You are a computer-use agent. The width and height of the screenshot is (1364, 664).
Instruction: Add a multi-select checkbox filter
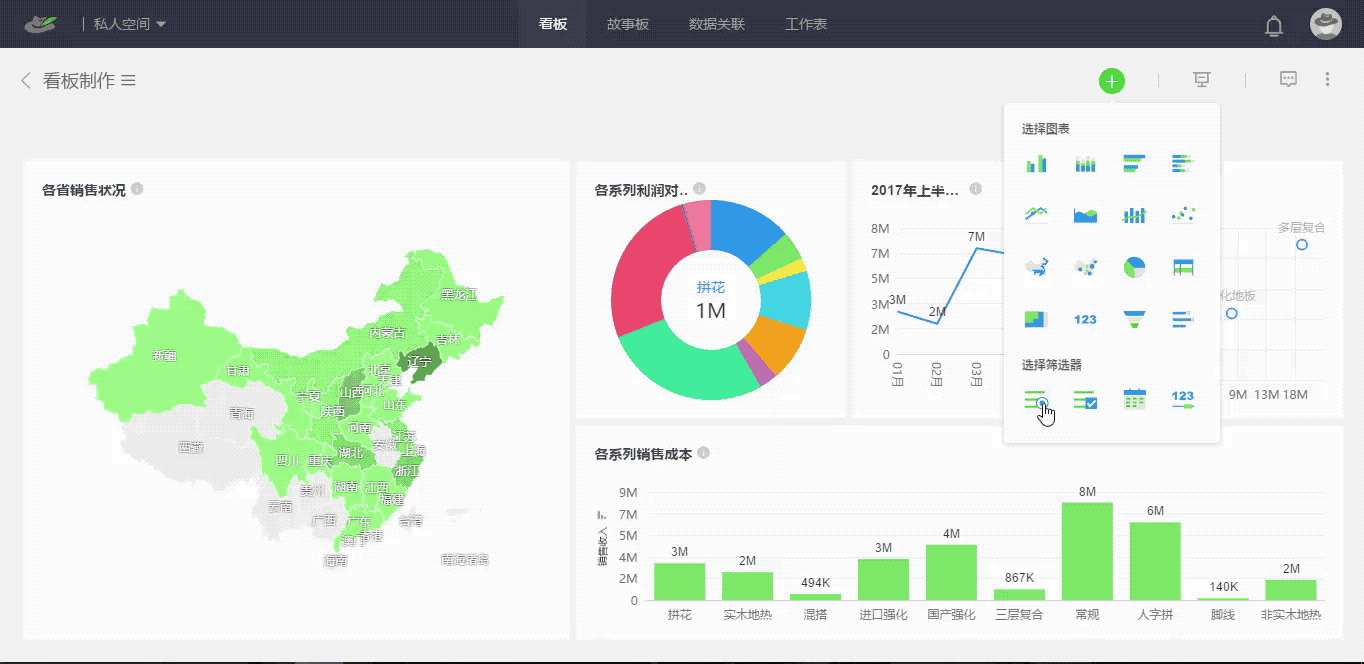(1085, 400)
